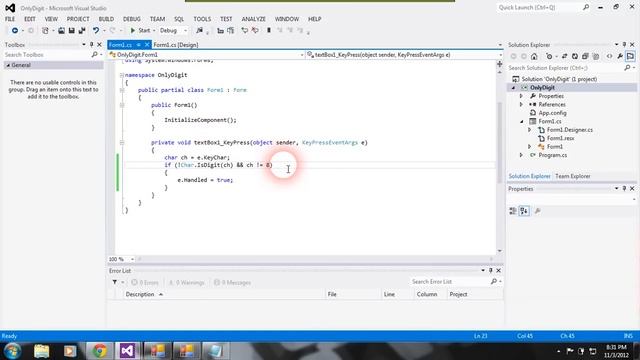Viewport: 640px width, 360px height.
Task: Toggle the 0 Messages filter button
Action: coord(232,282)
